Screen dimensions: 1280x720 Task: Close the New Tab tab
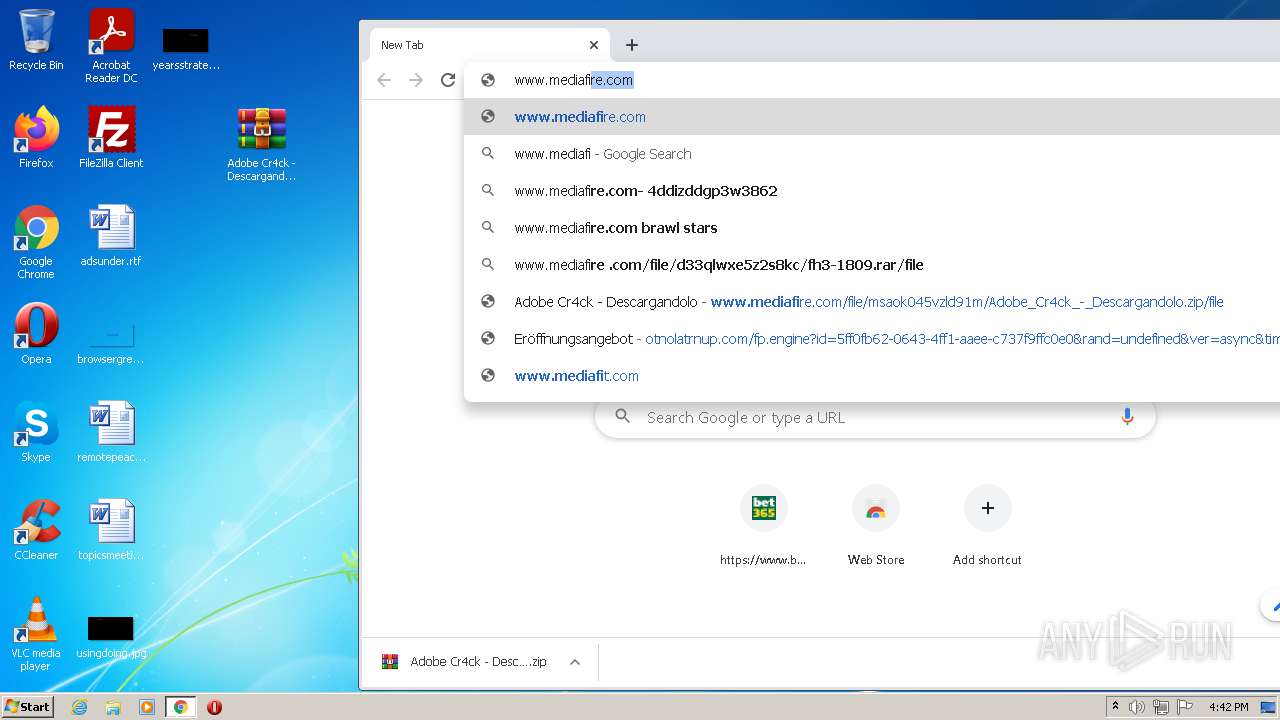594,45
